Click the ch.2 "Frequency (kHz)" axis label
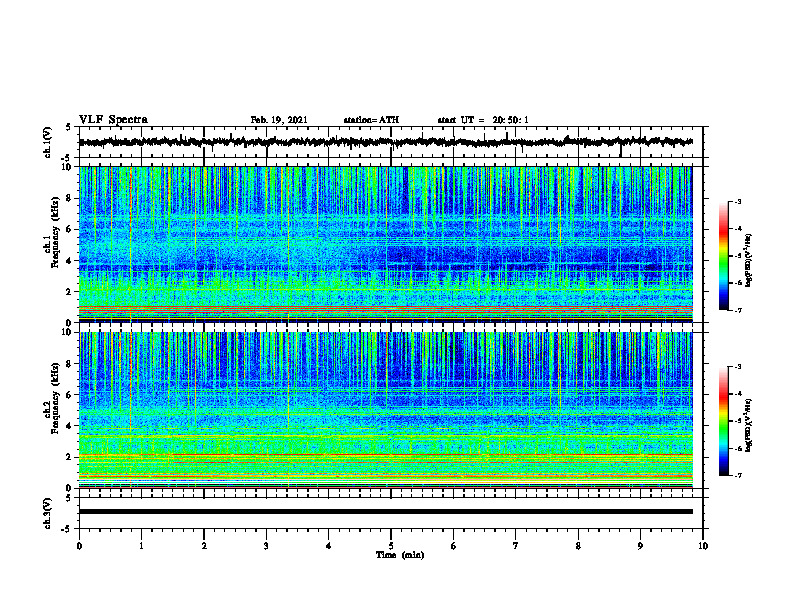The image size is (792, 612). [56, 398]
